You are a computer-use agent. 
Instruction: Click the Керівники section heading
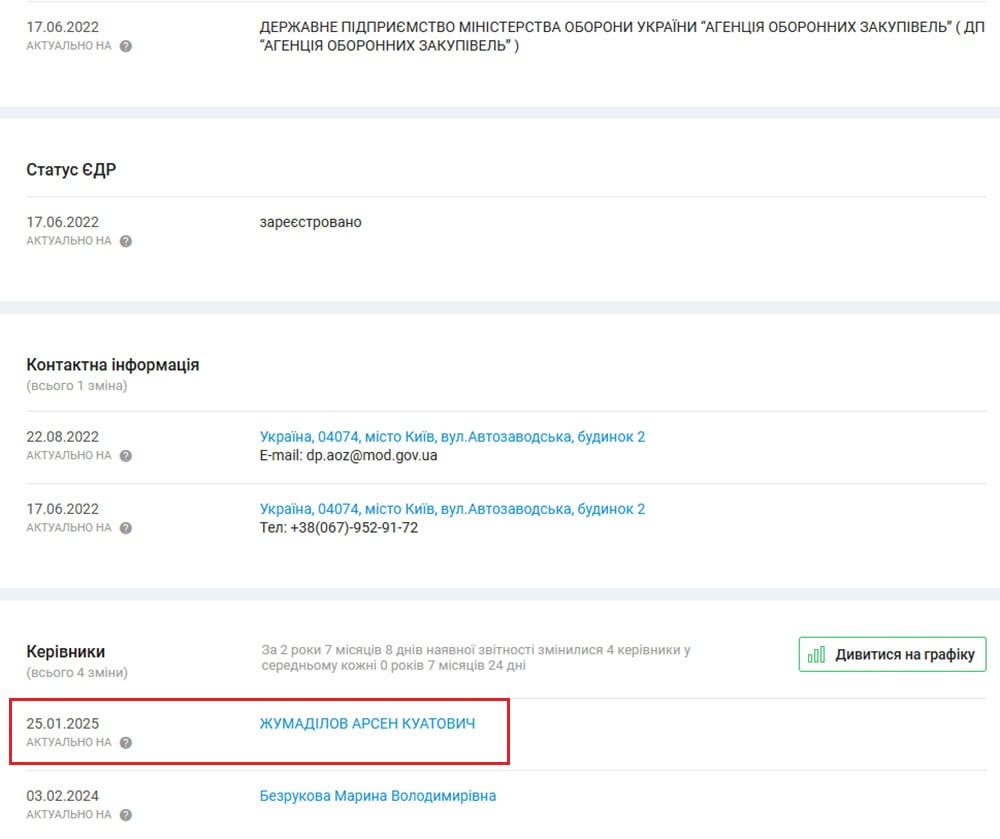tap(65, 651)
